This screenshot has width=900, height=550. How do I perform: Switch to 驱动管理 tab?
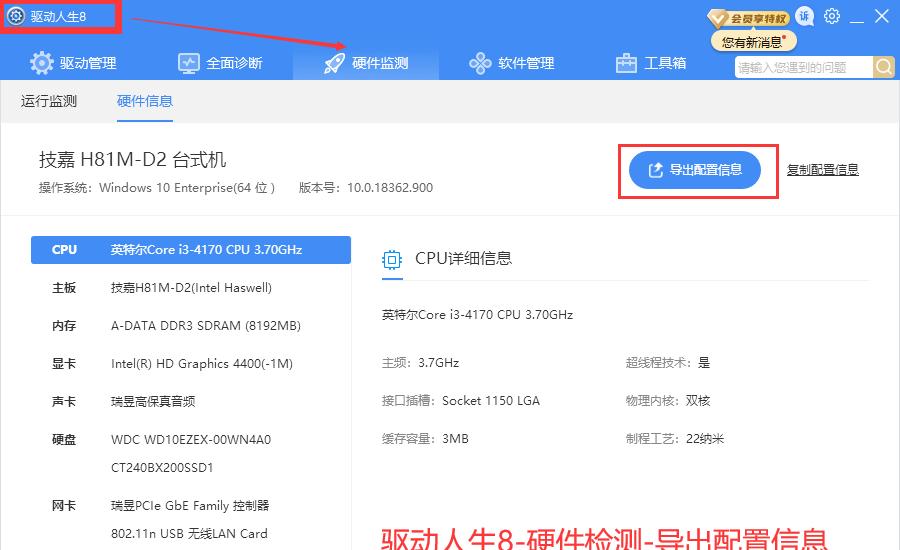click(73, 63)
